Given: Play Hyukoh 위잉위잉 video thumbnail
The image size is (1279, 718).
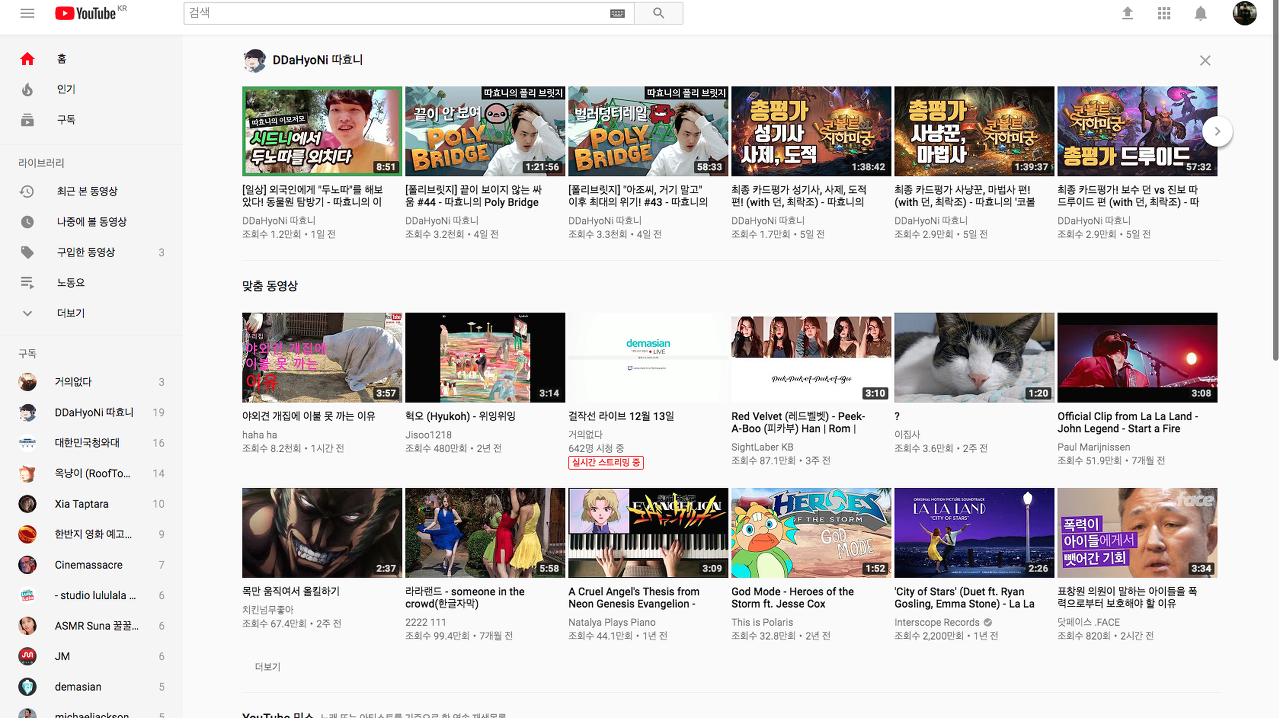Looking at the screenshot, I should tap(485, 357).
